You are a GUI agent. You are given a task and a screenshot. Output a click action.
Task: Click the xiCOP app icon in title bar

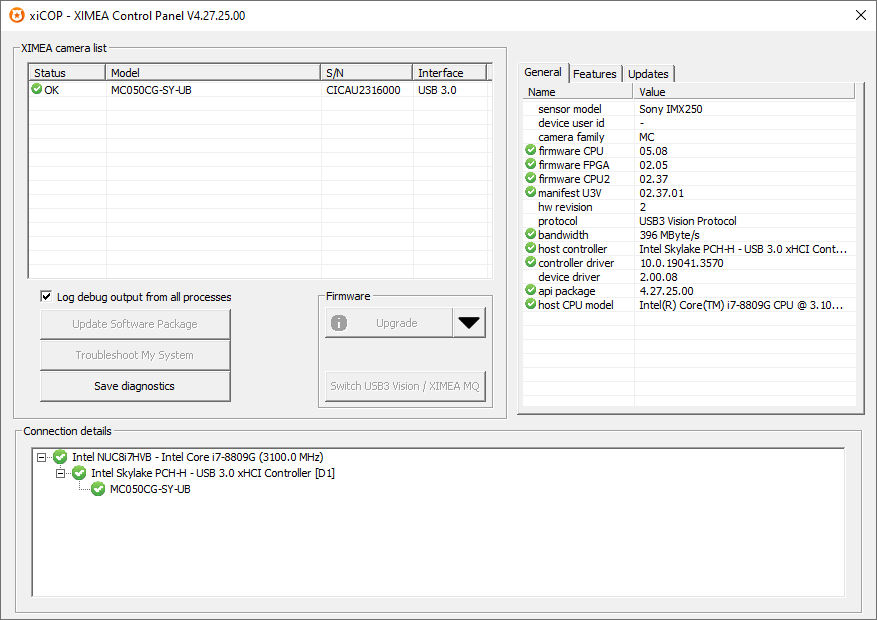pyautogui.click(x=17, y=15)
